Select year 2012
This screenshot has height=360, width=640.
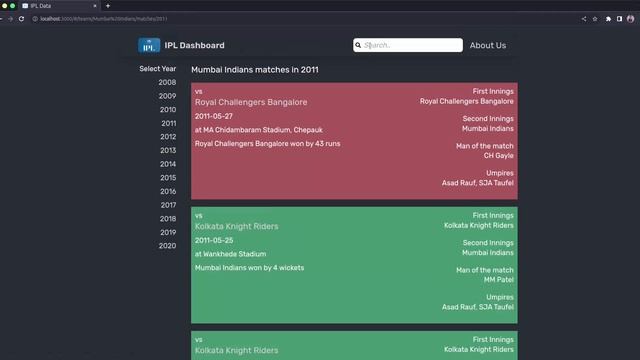pyautogui.click(x=168, y=137)
